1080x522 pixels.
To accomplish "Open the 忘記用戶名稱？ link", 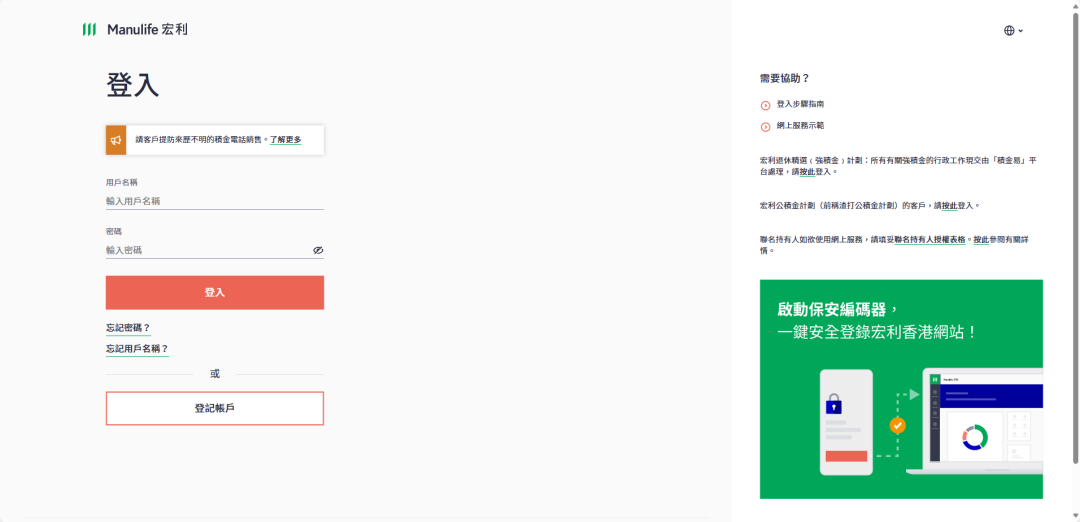I will (137, 349).
